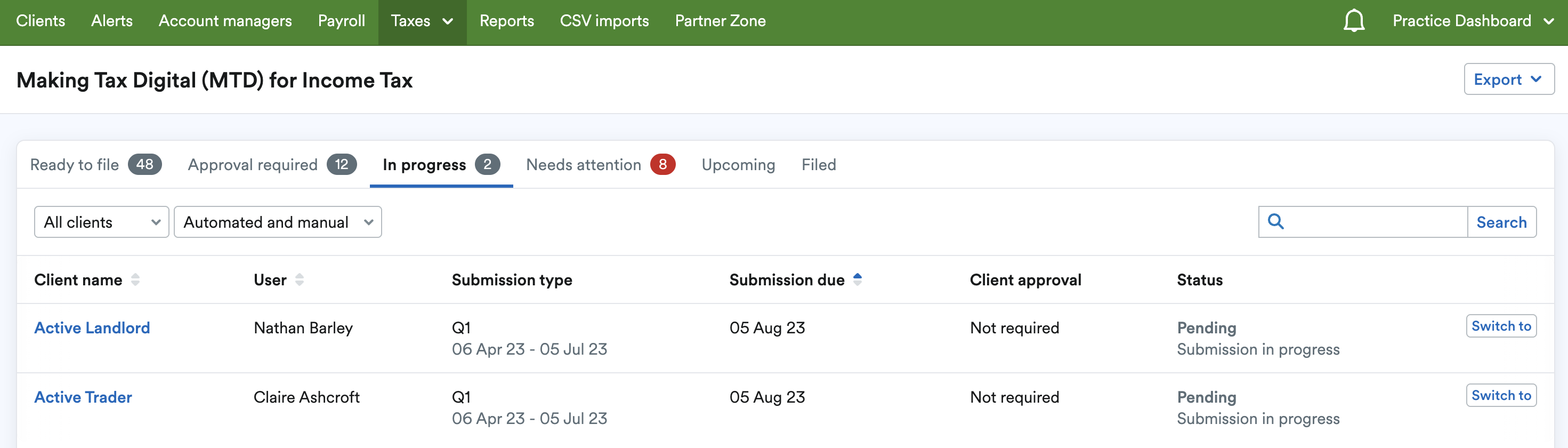Viewport: 1568px width, 448px height.
Task: Expand the Taxes menu dropdown
Action: click(x=423, y=21)
